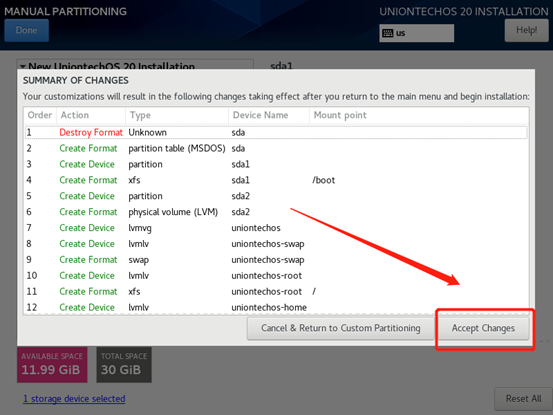Click the MANUAL PARTITIONING heading

pyautogui.click(x=65, y=11)
